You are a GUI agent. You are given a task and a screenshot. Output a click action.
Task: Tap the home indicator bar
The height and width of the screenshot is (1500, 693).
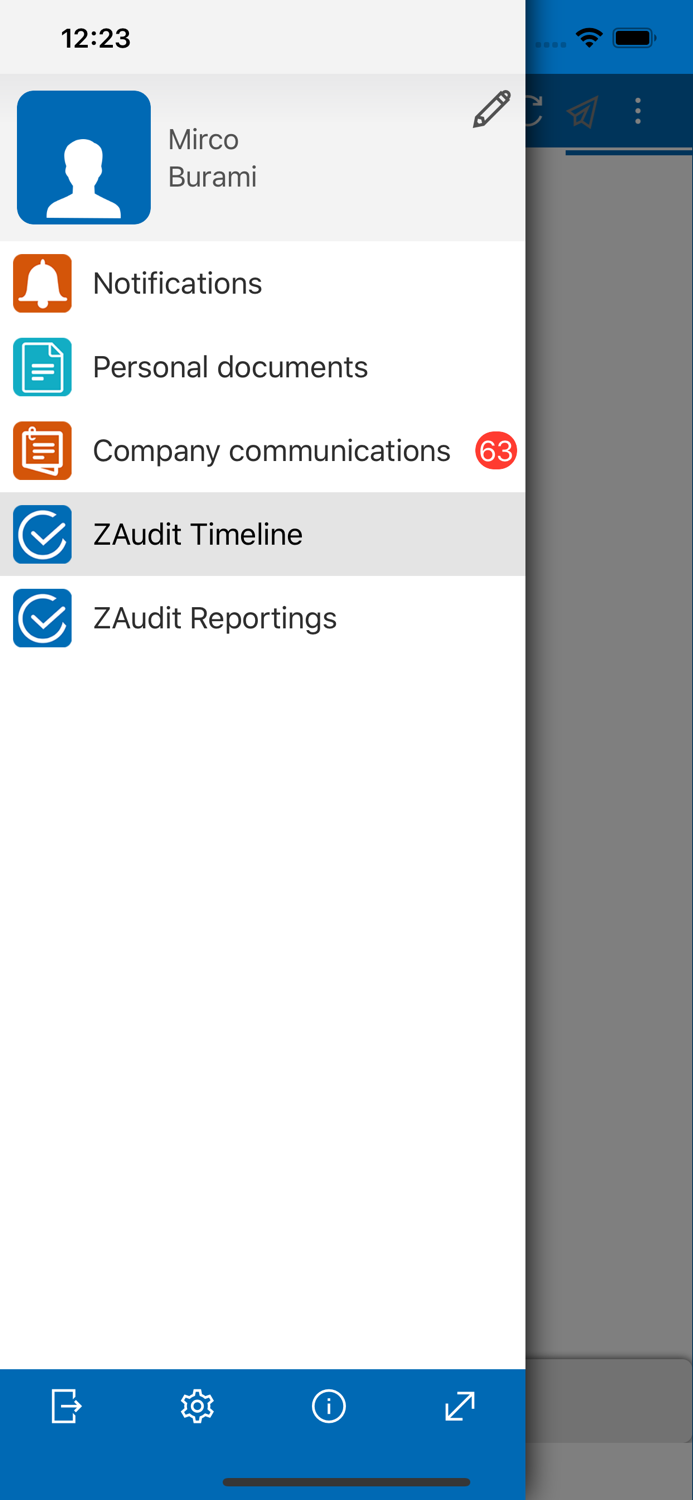click(x=346, y=1482)
